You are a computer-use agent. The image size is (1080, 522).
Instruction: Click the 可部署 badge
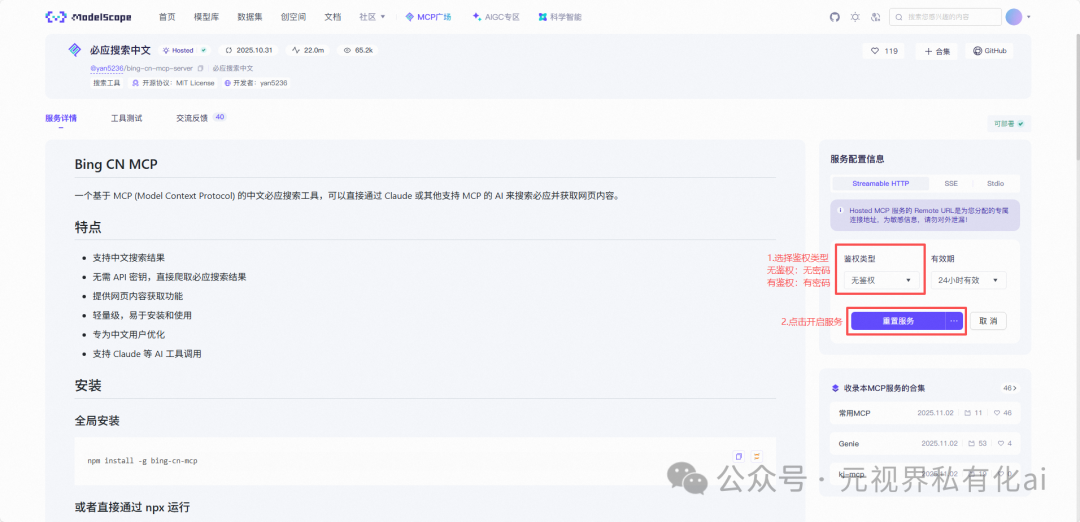1009,124
